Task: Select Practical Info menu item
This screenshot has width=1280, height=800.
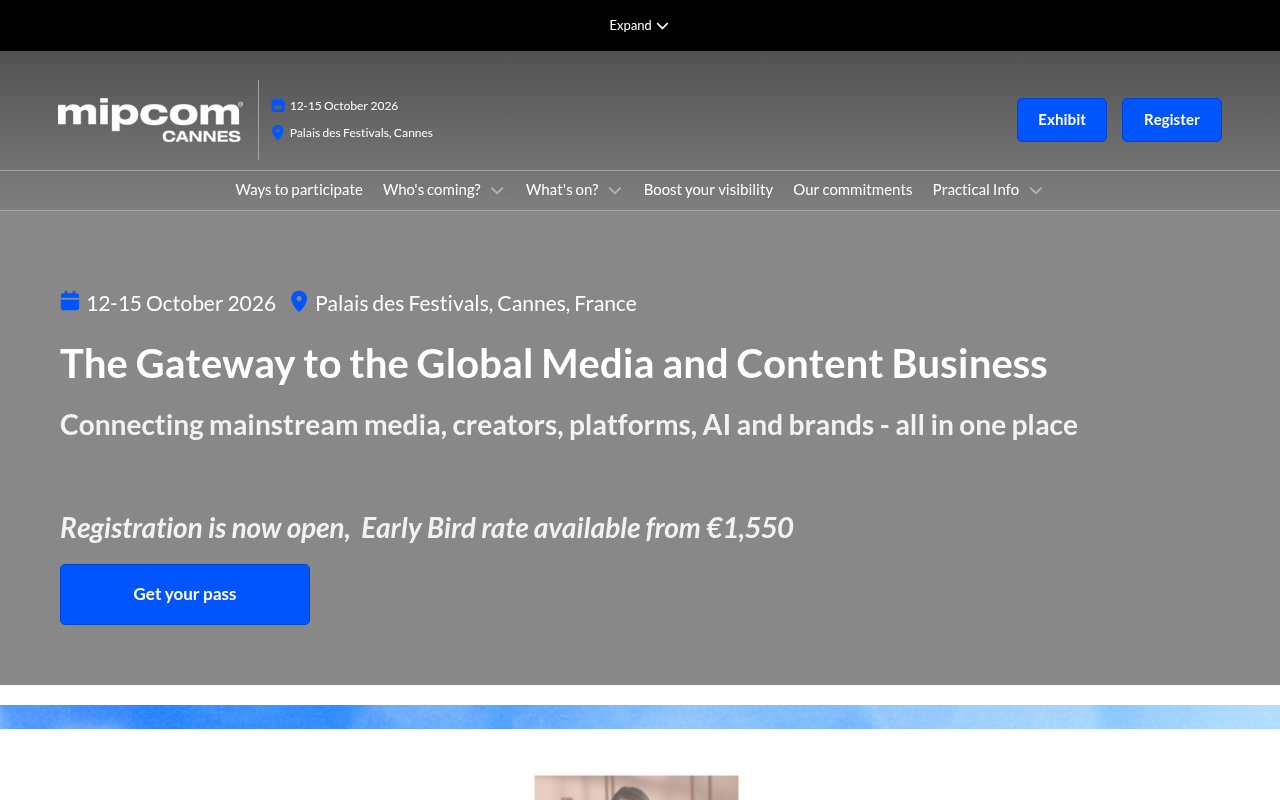Action: pos(976,190)
